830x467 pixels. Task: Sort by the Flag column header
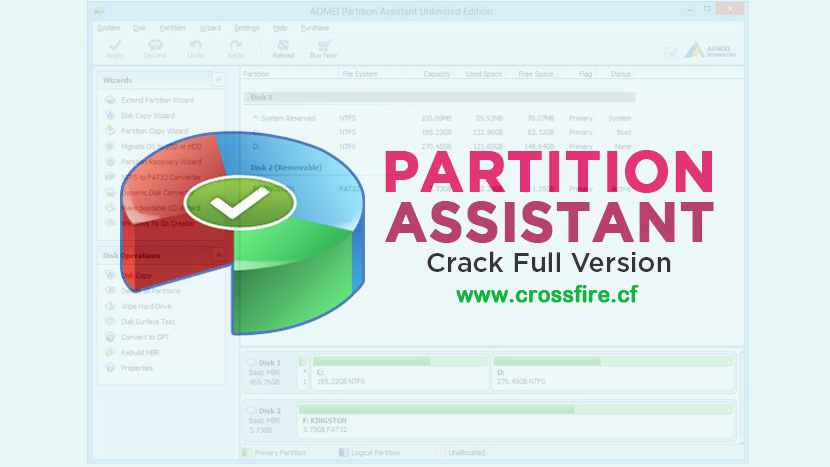point(585,74)
